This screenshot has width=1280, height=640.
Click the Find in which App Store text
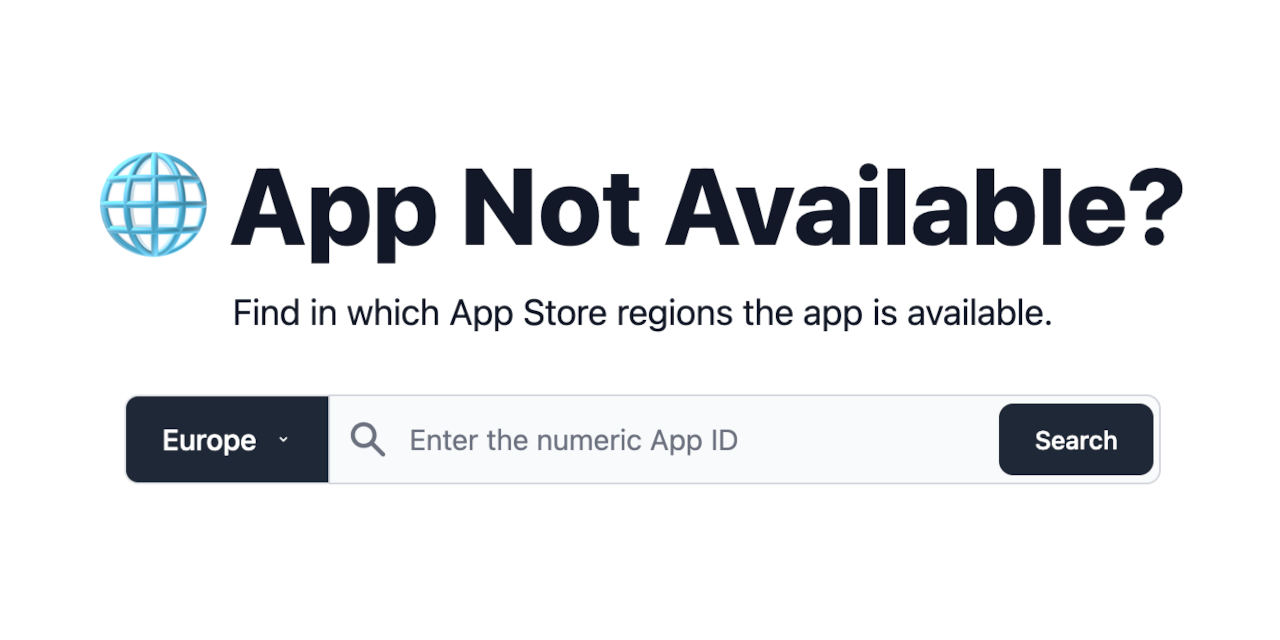(420, 313)
